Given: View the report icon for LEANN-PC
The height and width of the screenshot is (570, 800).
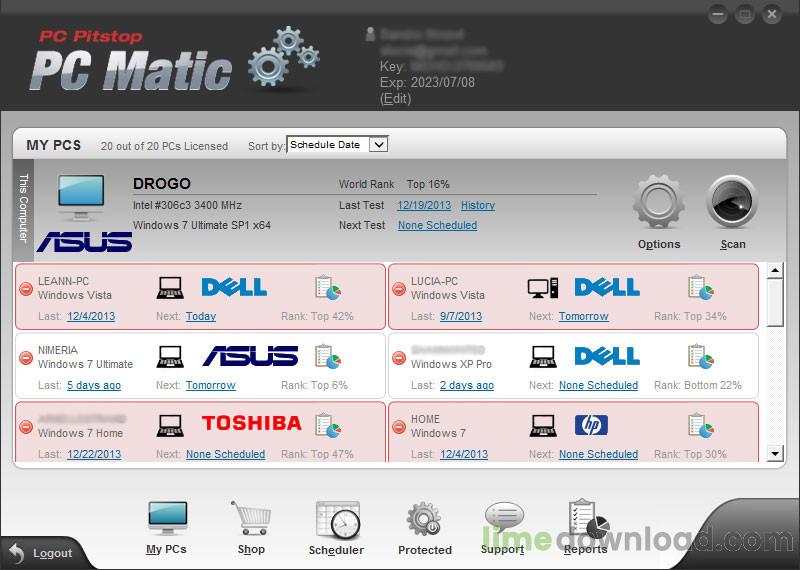Looking at the screenshot, I should click(328, 287).
